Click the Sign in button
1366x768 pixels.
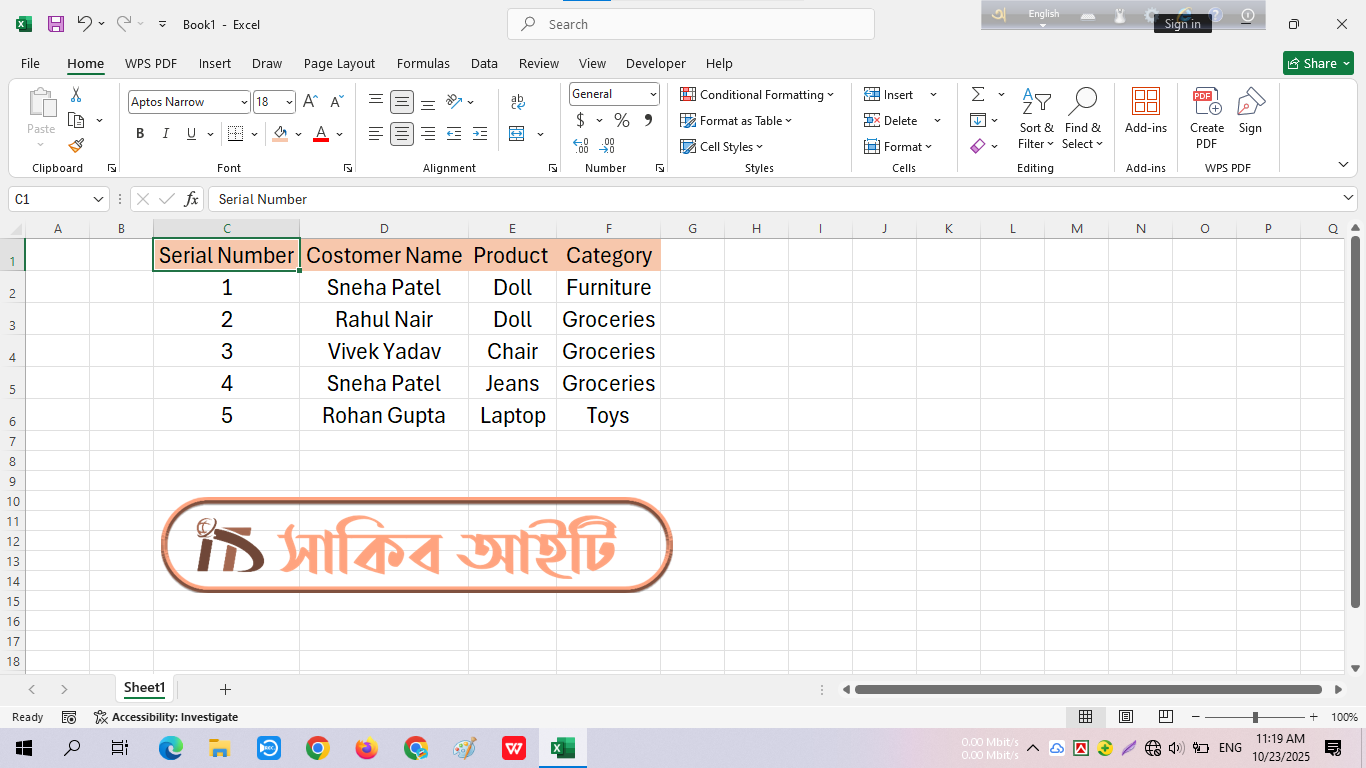click(x=1182, y=24)
